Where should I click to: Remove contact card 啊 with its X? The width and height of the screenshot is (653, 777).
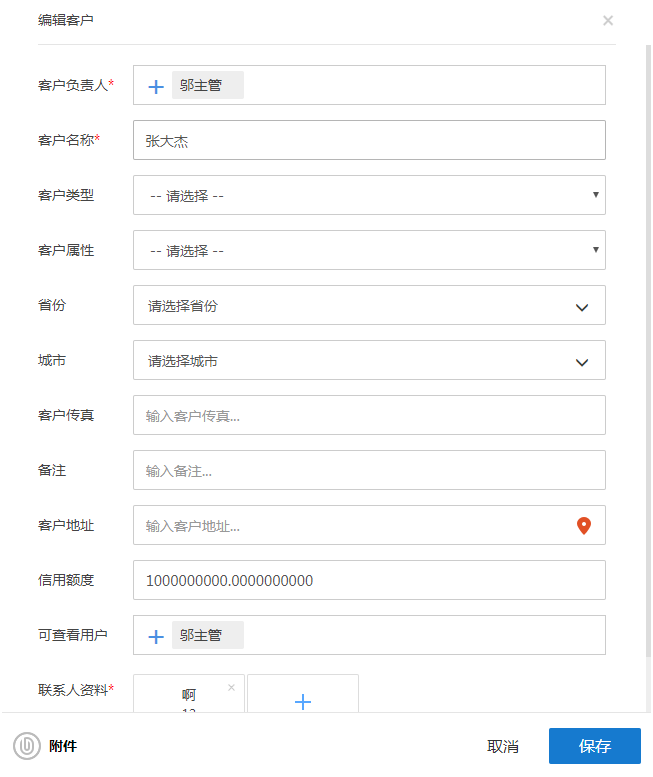[x=231, y=687]
